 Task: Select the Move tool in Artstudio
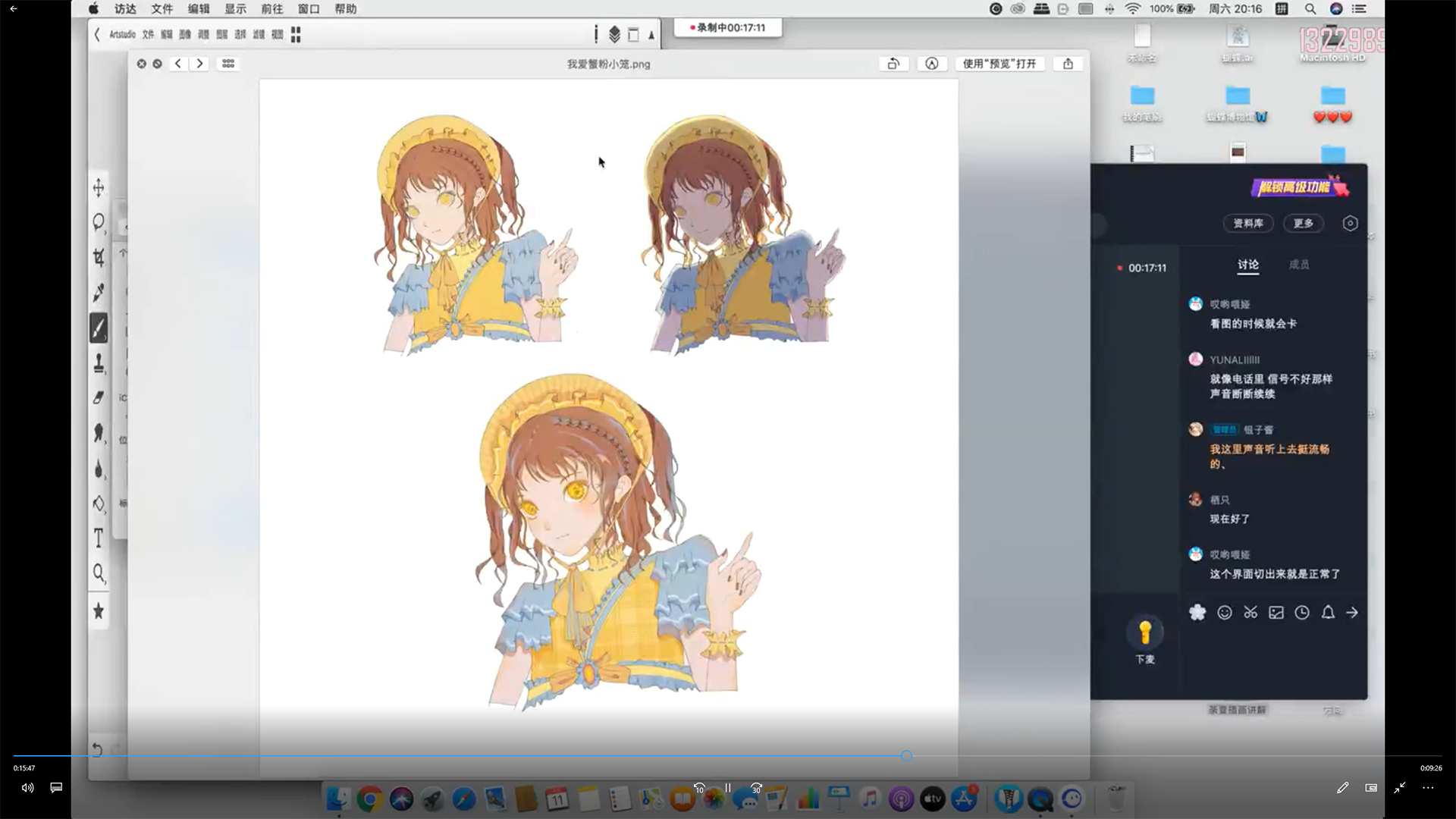pyautogui.click(x=99, y=188)
